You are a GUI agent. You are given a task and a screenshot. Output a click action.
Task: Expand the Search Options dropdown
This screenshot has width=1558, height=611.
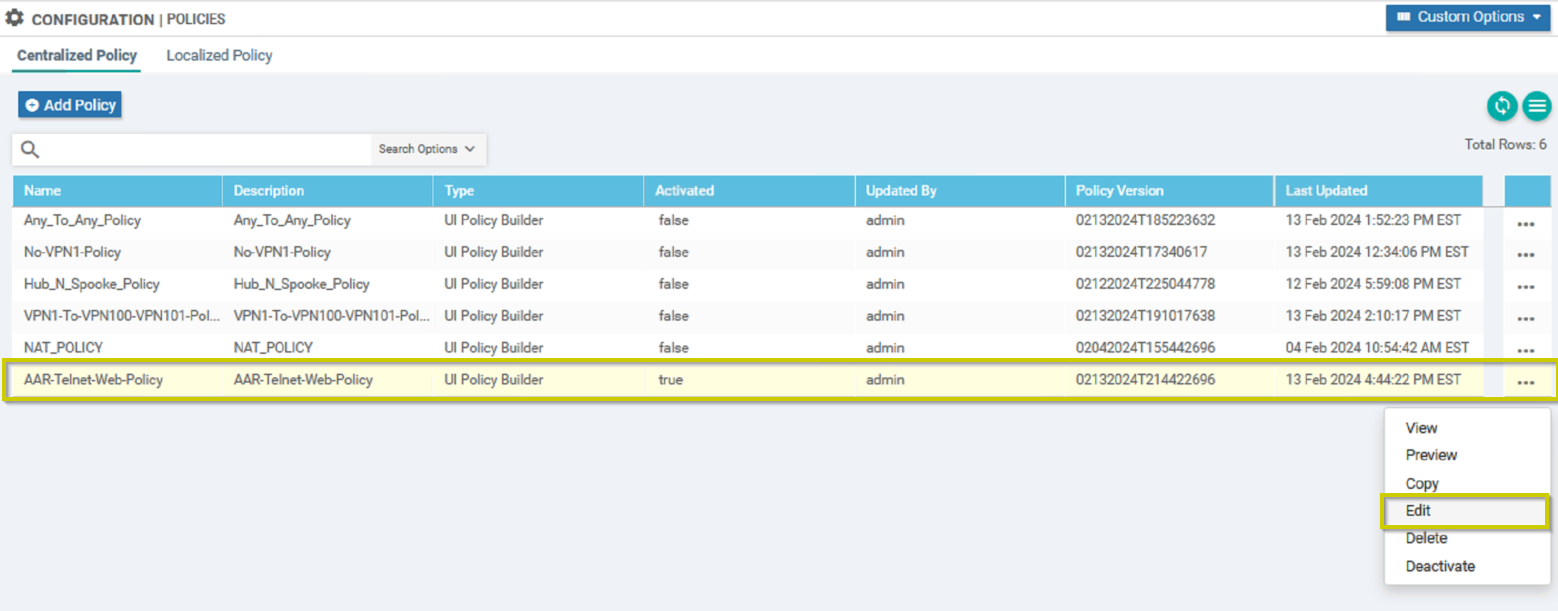coord(428,149)
